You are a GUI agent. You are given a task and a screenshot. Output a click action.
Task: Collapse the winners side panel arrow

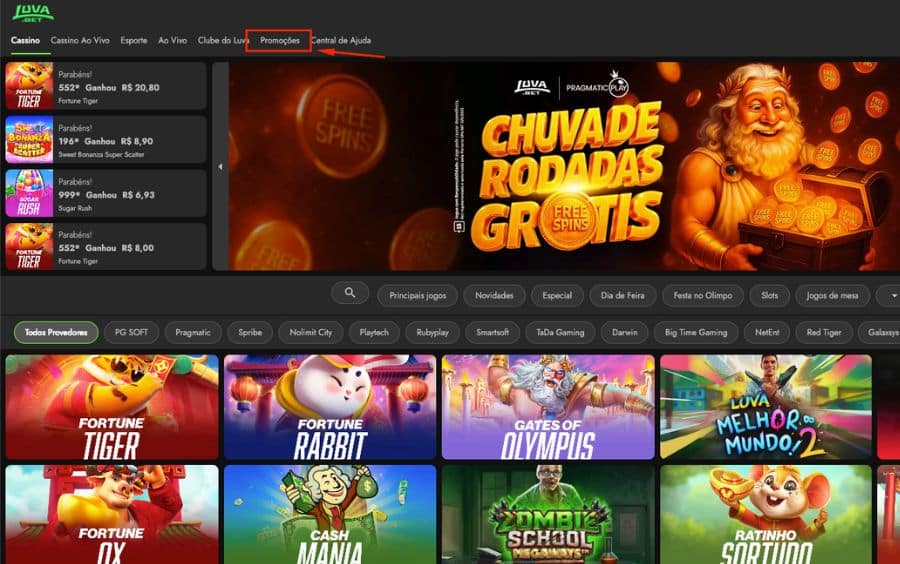(220, 166)
